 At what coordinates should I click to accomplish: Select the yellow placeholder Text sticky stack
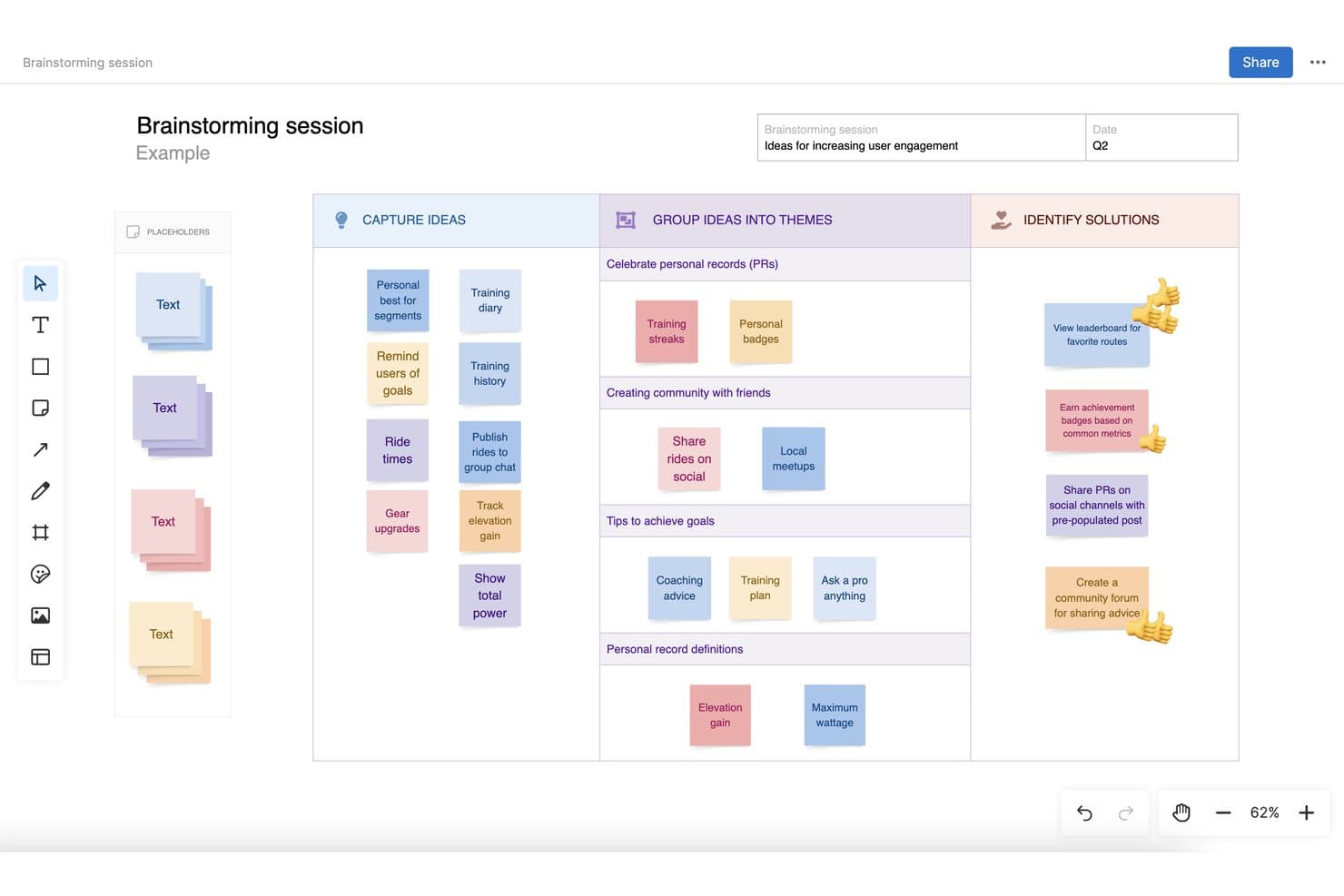coord(170,643)
